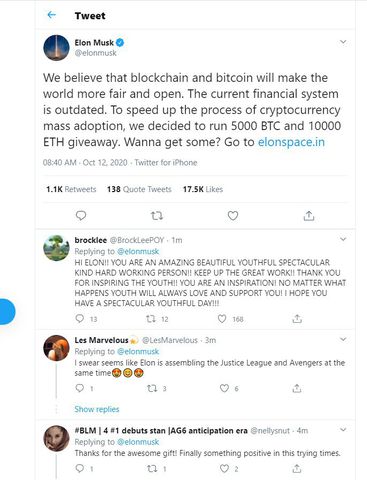Like the main Elon Musk tweet
Viewport: 367px width, 480px height.
pos(233,216)
